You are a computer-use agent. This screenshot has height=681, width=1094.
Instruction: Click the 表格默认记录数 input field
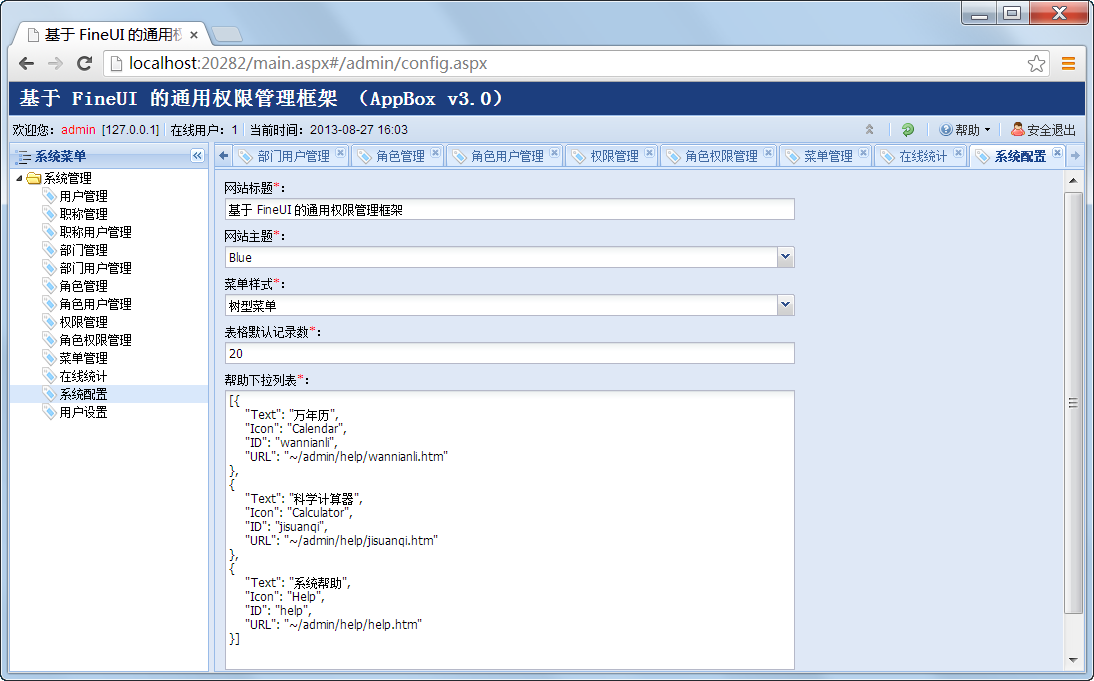pos(509,353)
